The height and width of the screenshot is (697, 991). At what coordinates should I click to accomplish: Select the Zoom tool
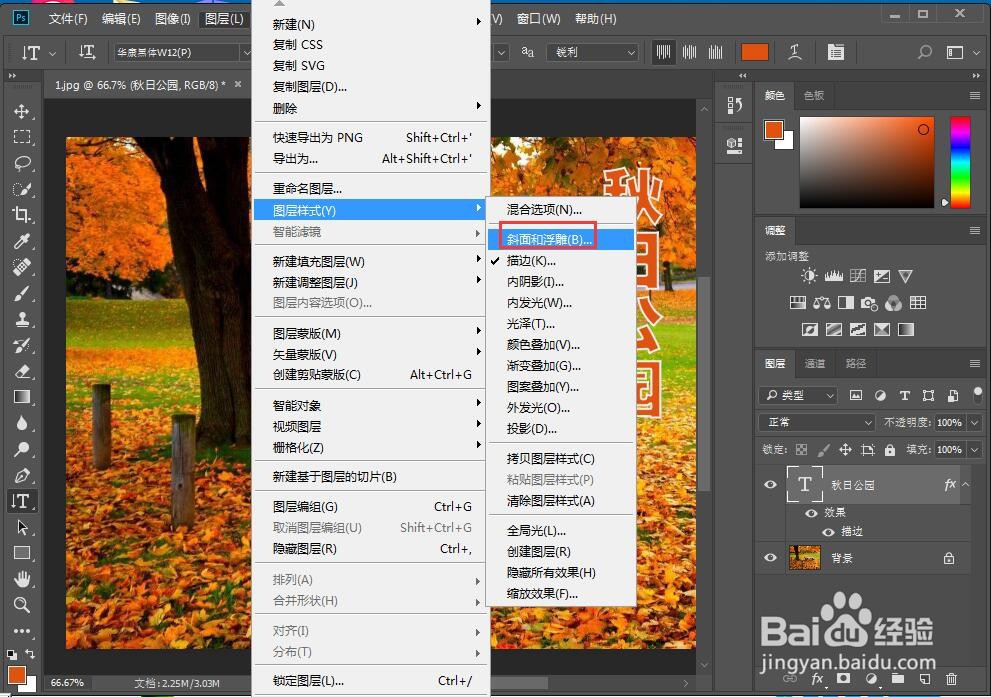[x=22, y=604]
